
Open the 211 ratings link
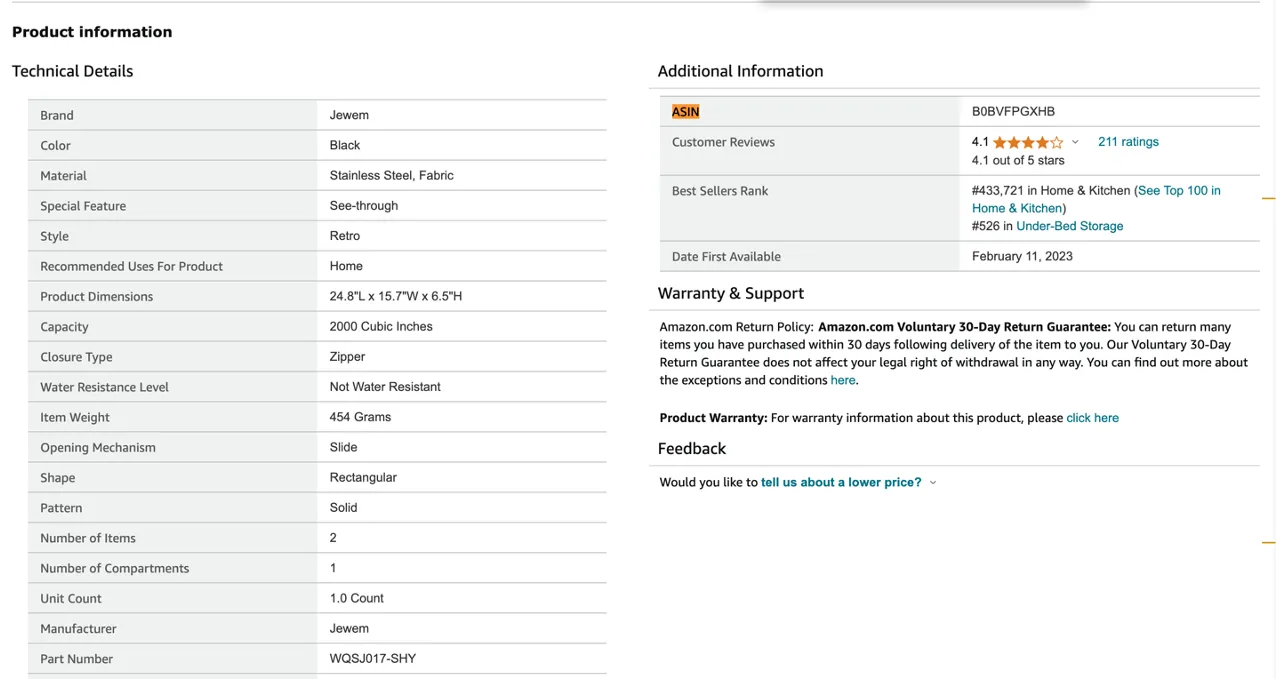tap(1128, 142)
